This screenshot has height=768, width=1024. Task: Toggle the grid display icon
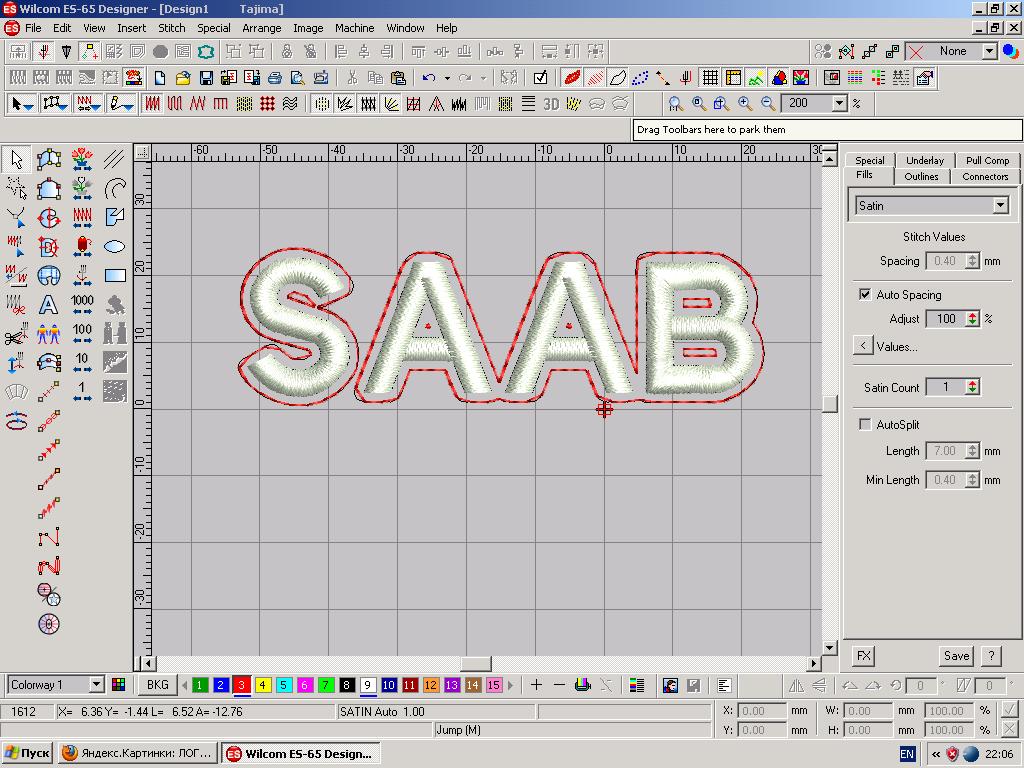click(x=710, y=77)
